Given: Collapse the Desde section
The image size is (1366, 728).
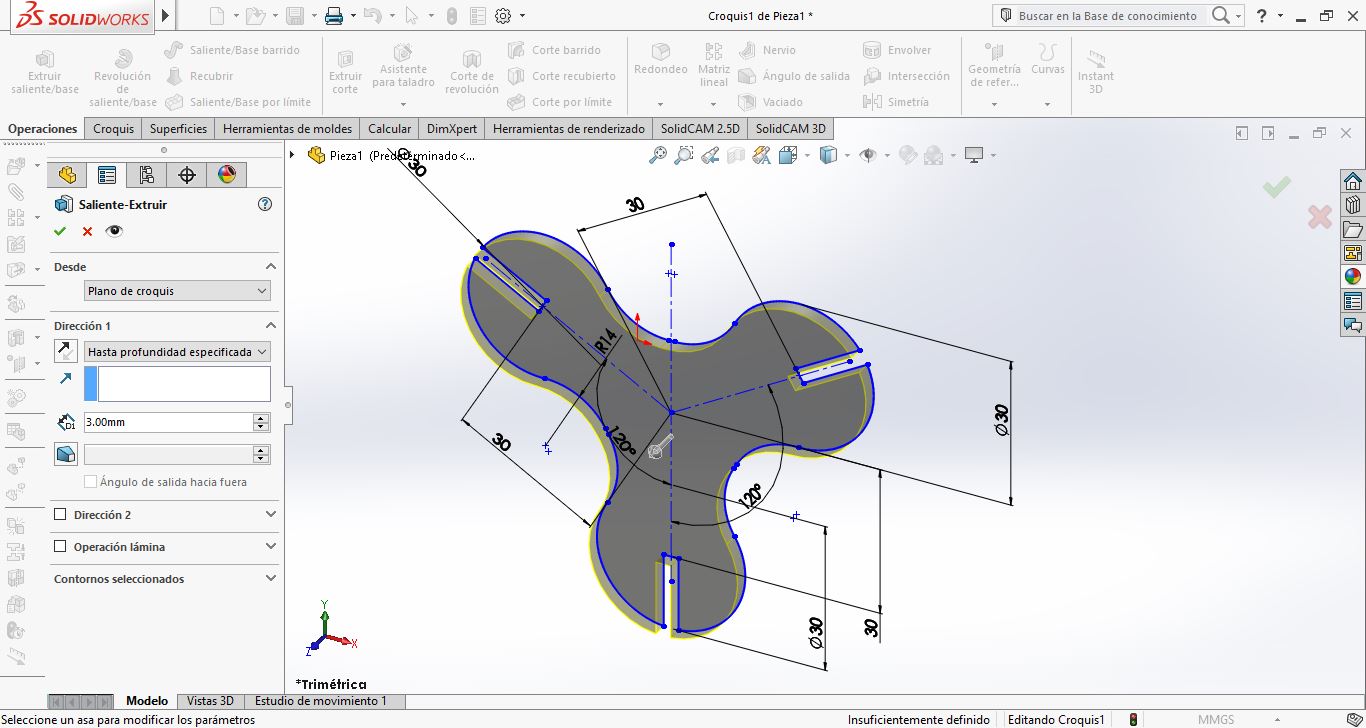Looking at the screenshot, I should click(270, 267).
